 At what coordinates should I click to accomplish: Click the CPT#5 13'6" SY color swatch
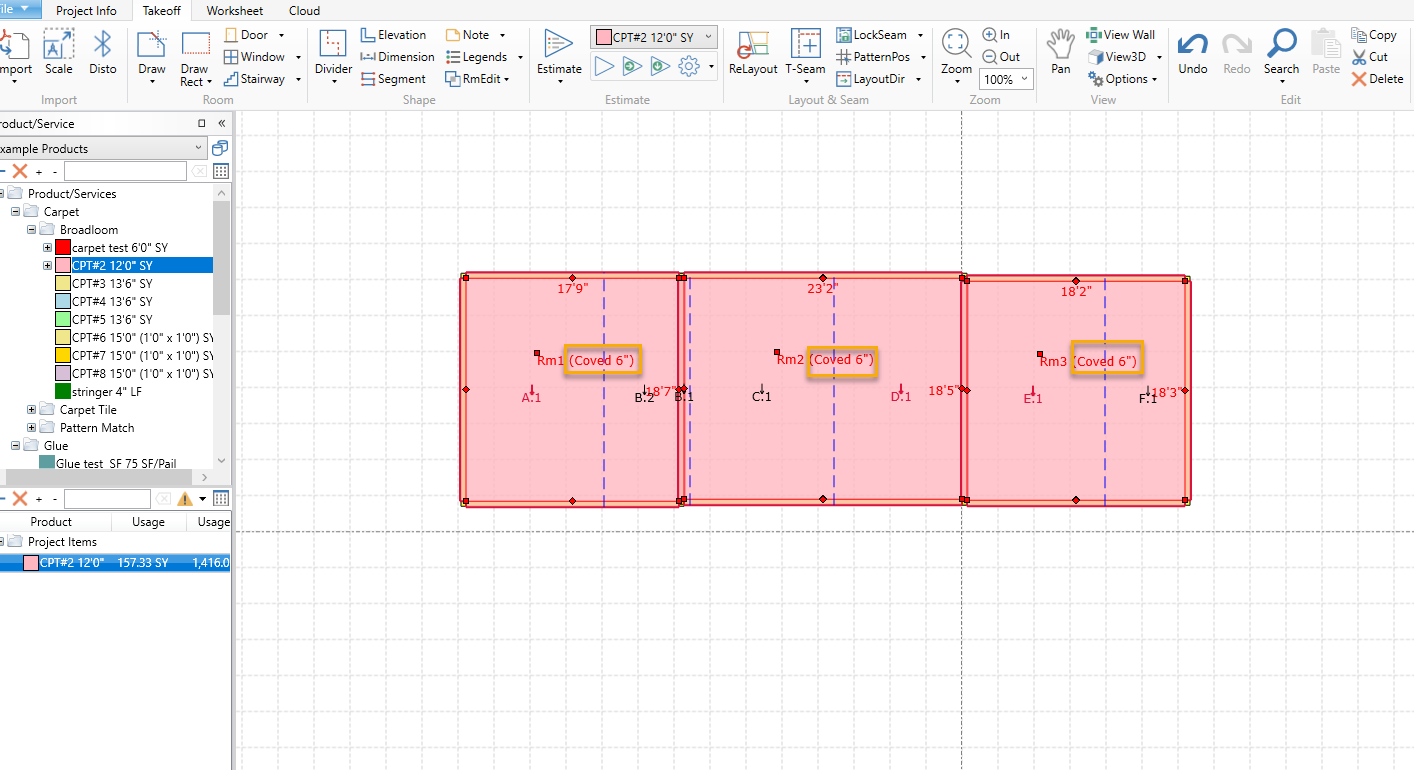[x=63, y=320]
